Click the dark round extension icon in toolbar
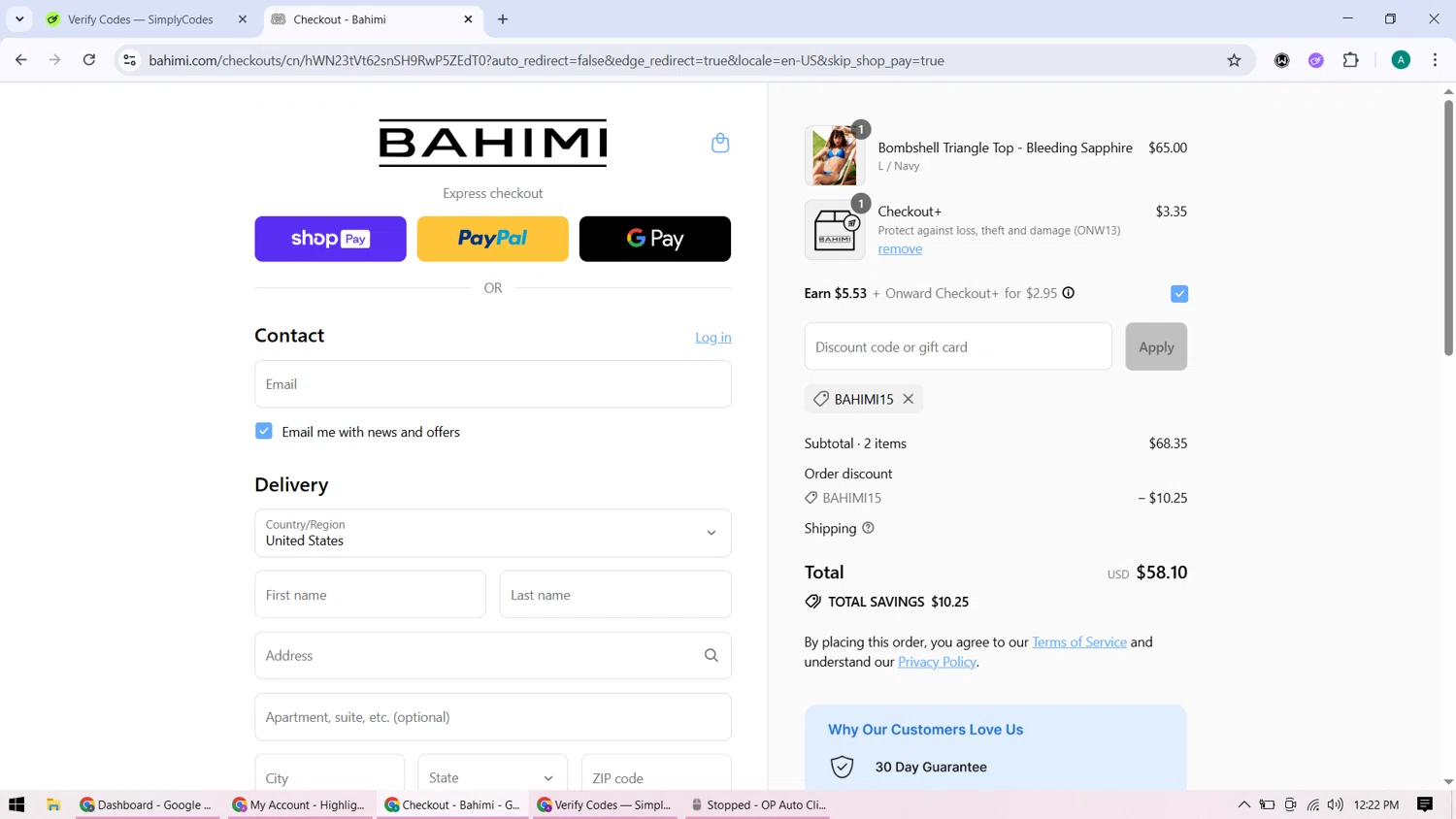Image resolution: width=1456 pixels, height=819 pixels. pyautogui.click(x=1282, y=60)
